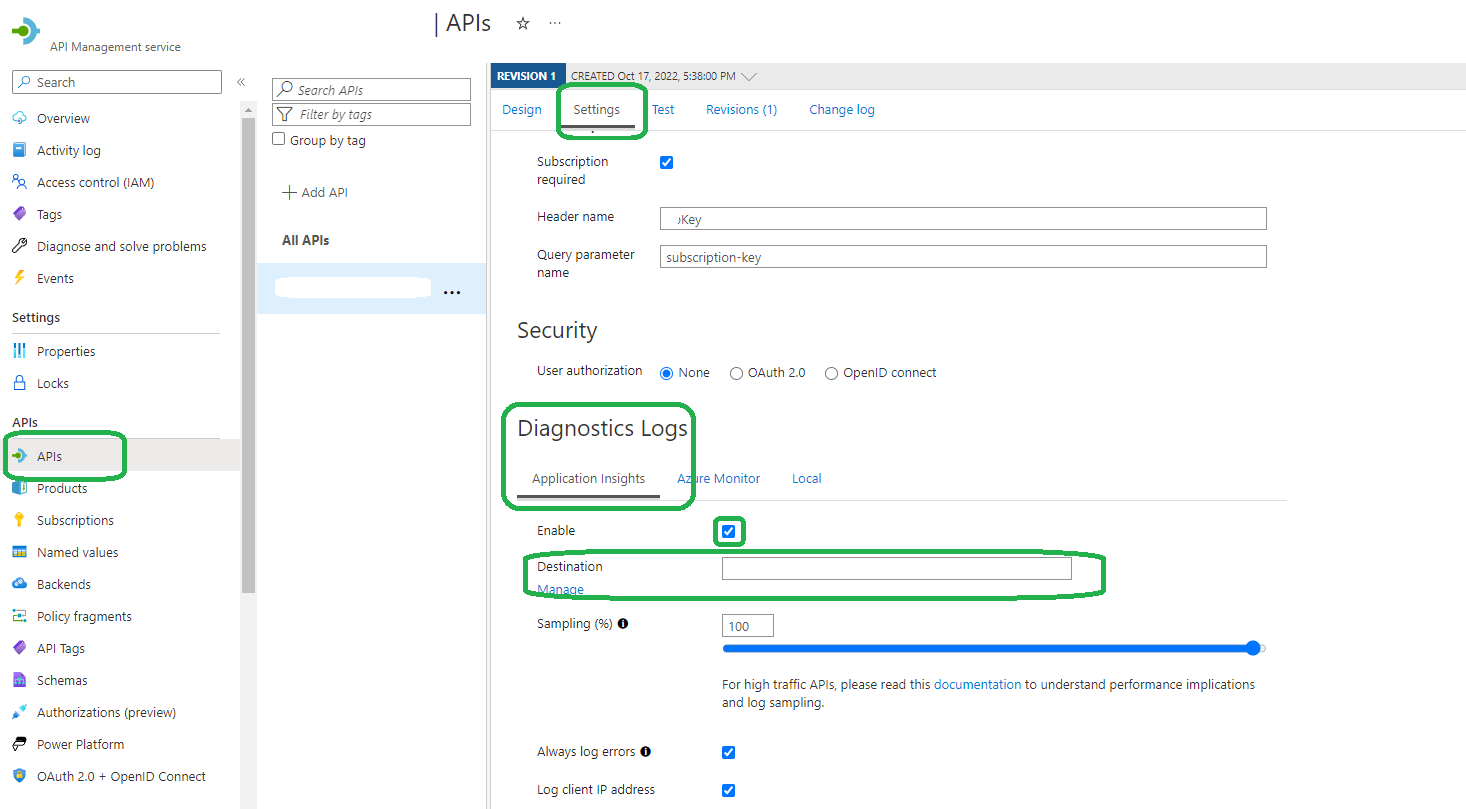This screenshot has width=1466, height=809.
Task: Uncheck the Application Insights Enable checkbox
Action: pos(728,531)
